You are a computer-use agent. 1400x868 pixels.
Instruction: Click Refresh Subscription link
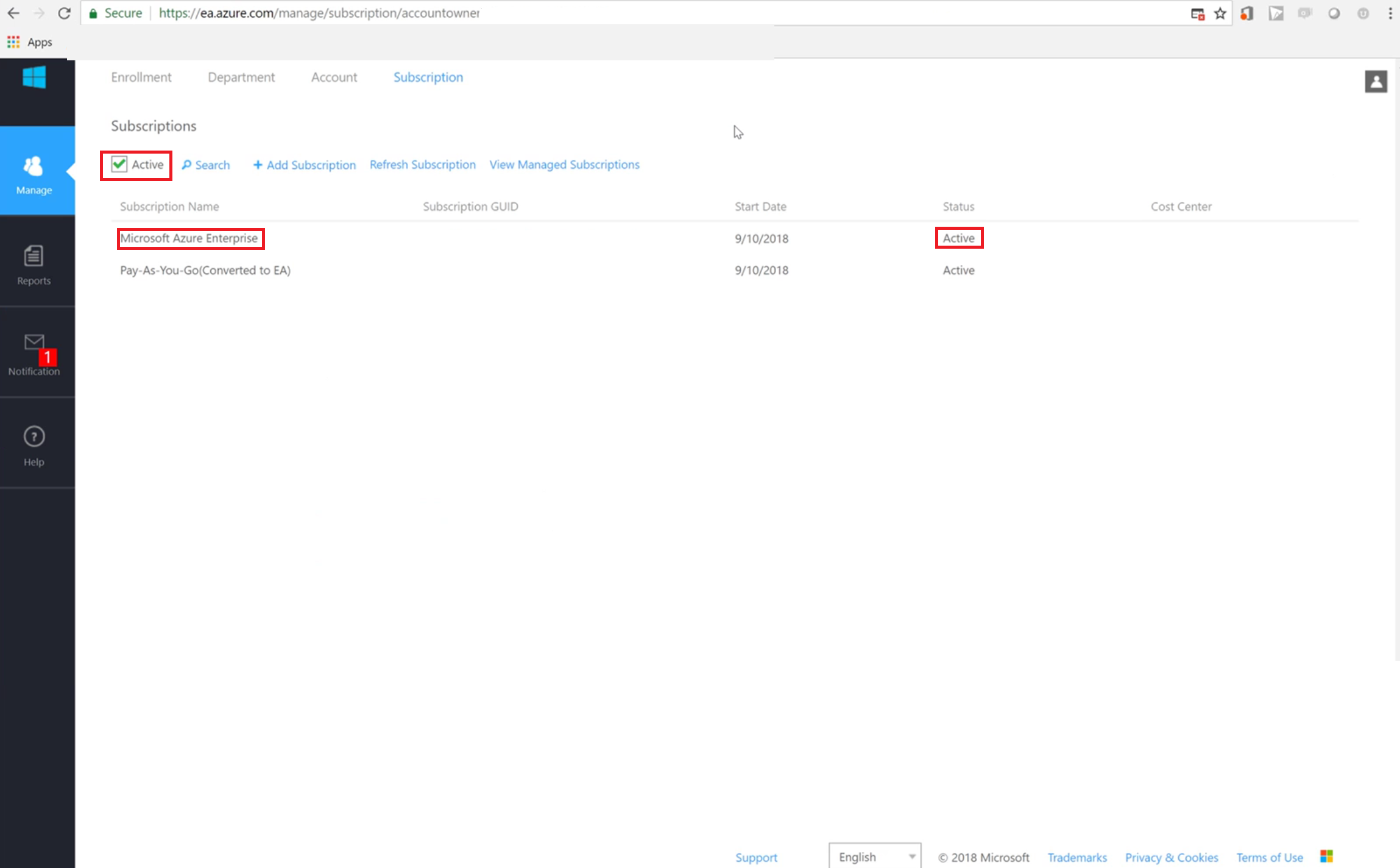point(422,165)
